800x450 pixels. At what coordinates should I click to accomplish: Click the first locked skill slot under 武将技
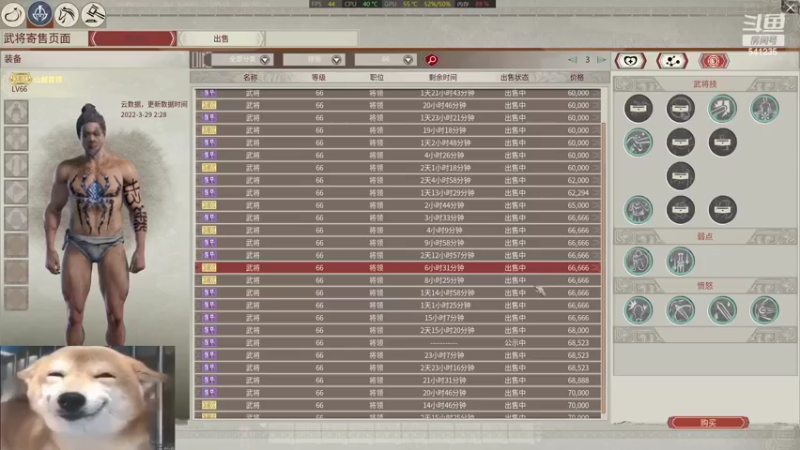coord(638,108)
